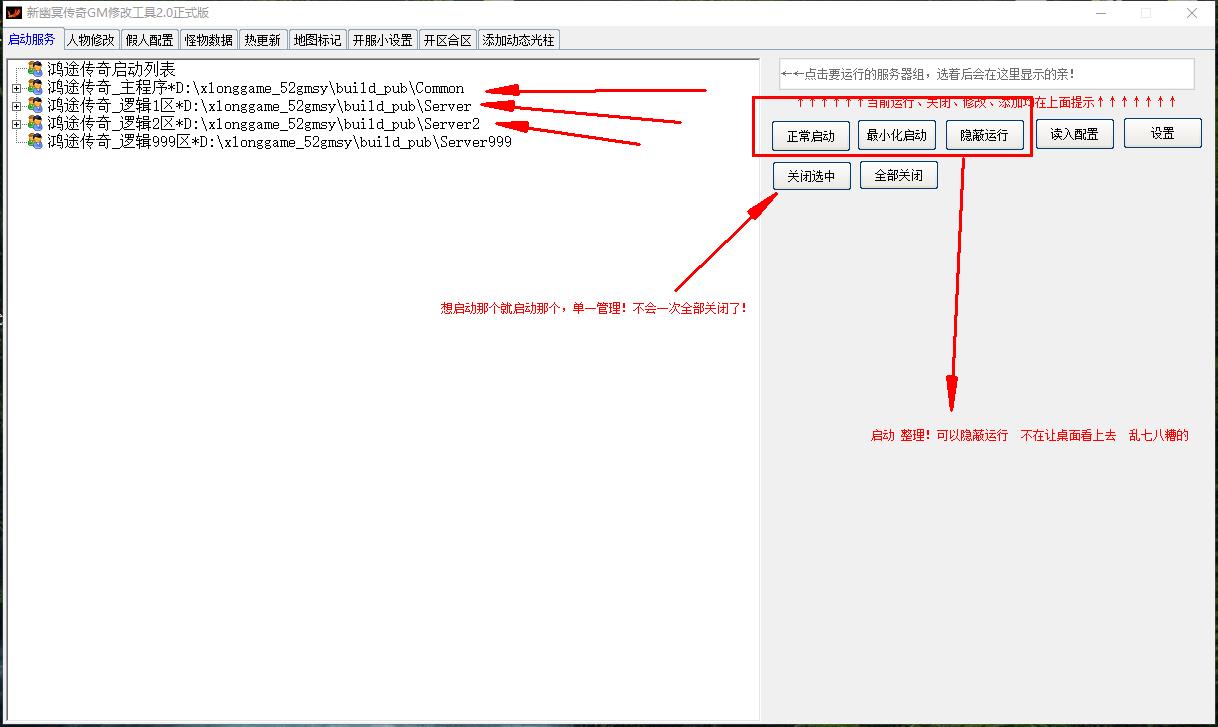Click the icon of the 逻辑1区 Server entry
Image resolution: width=1218 pixels, height=727 pixels.
tap(35, 105)
